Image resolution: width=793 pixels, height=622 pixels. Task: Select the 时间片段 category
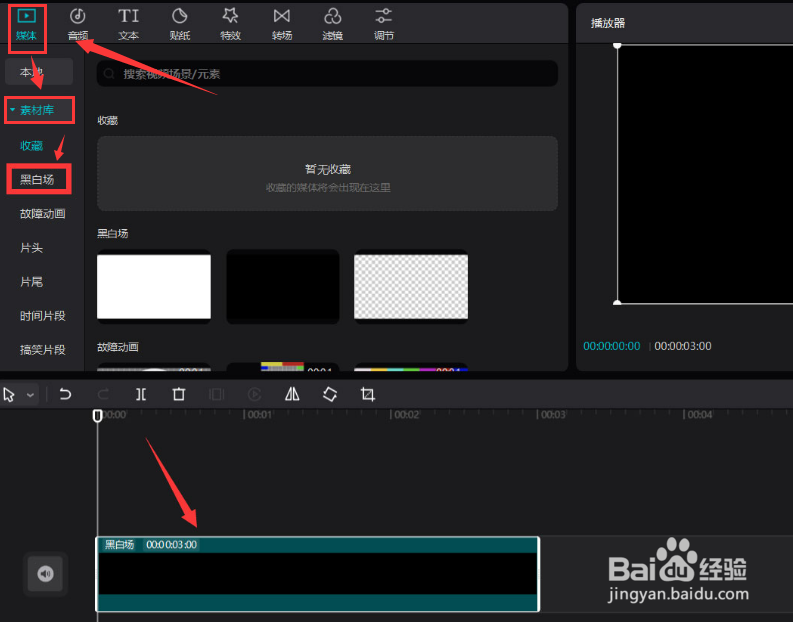pyautogui.click(x=42, y=316)
